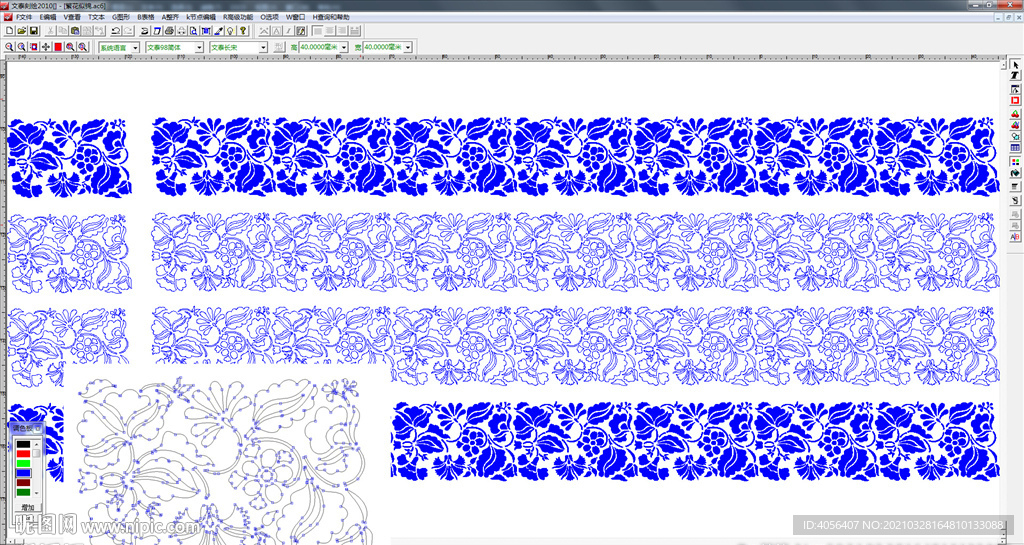Click the red square icon in zoom toolbar
The height and width of the screenshot is (545, 1024).
pos(58,47)
